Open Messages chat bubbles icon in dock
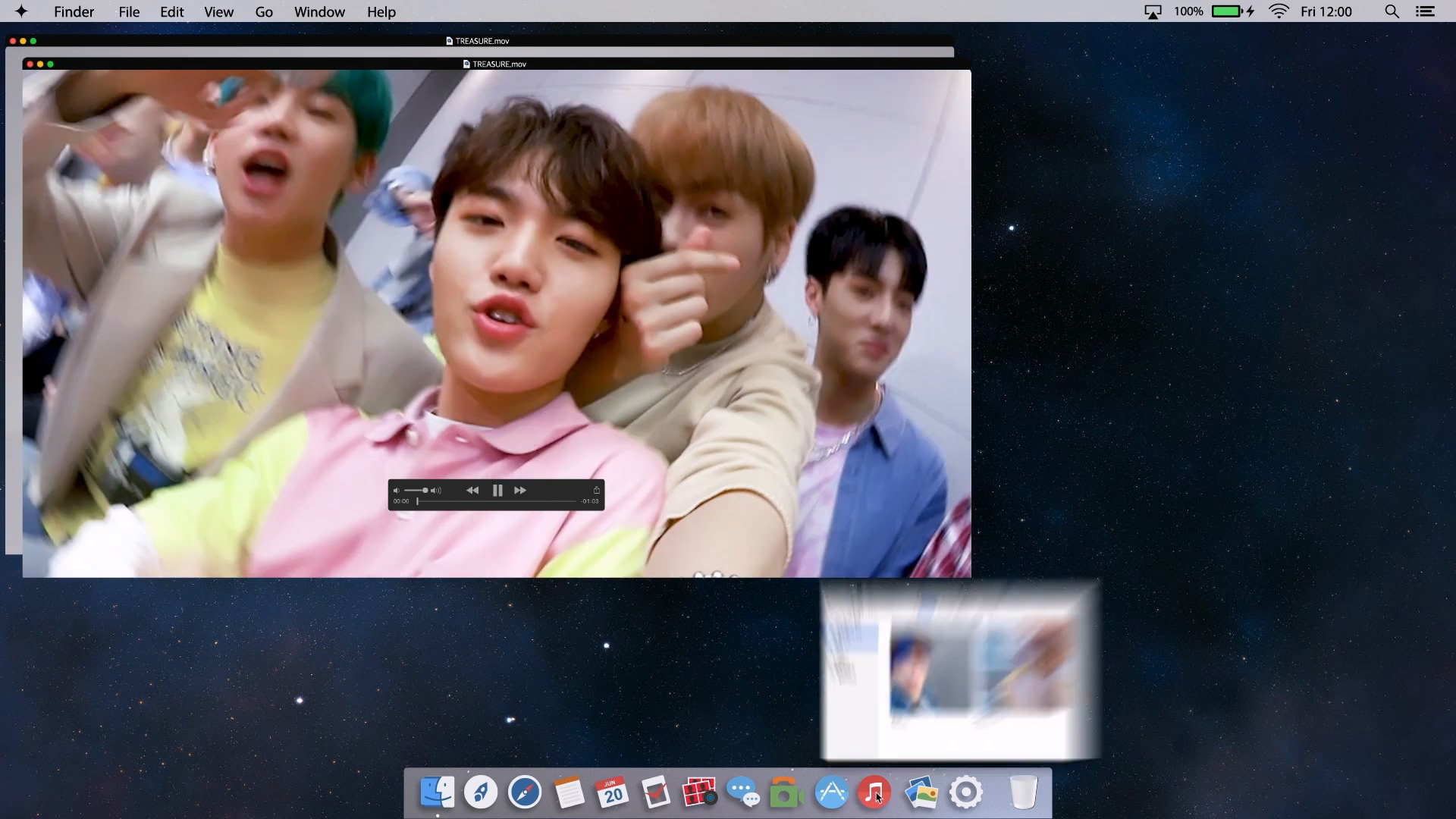 (743, 792)
